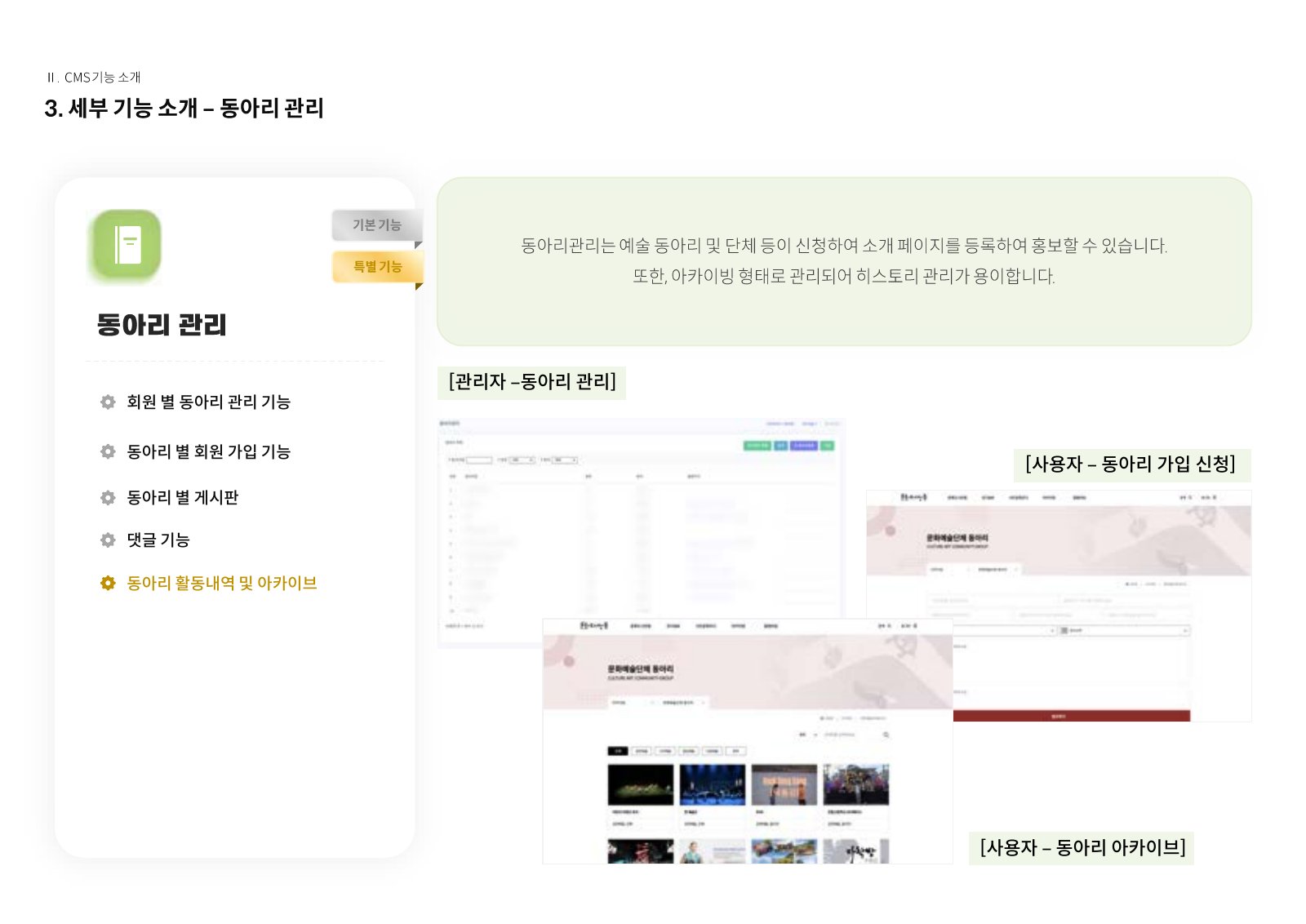Click the dark red submit button in join application screenshot
Viewport: 1306px width, 924px height.
click(1071, 716)
